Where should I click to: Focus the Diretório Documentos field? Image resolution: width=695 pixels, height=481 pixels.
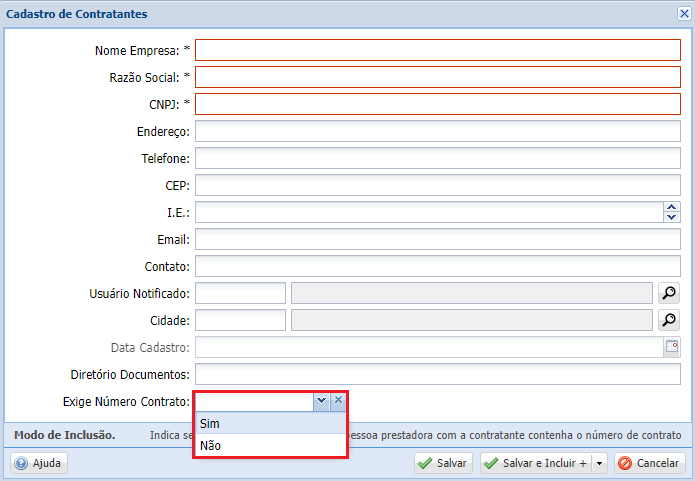point(438,374)
